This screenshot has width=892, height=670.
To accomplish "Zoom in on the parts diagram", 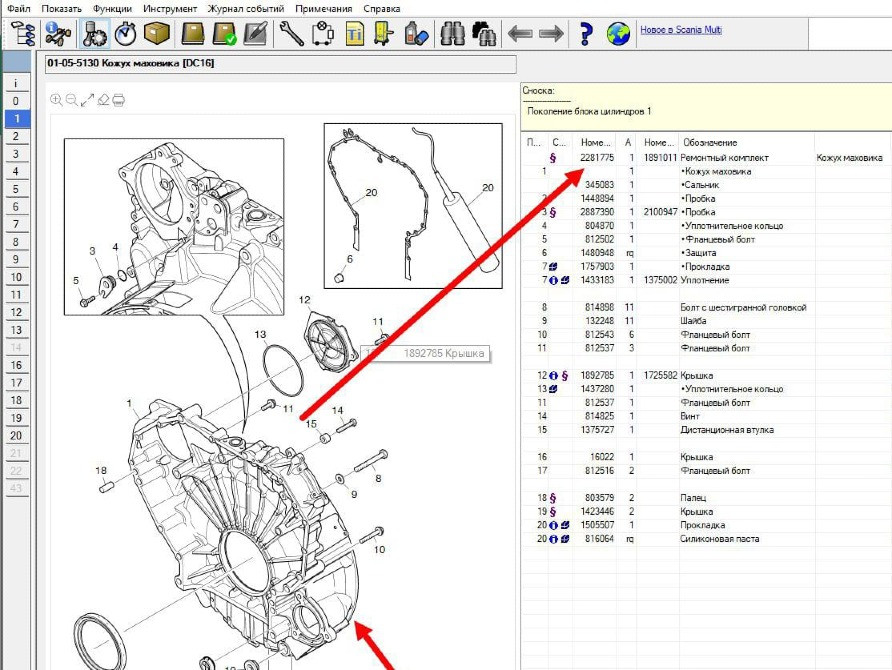I will (x=56, y=100).
